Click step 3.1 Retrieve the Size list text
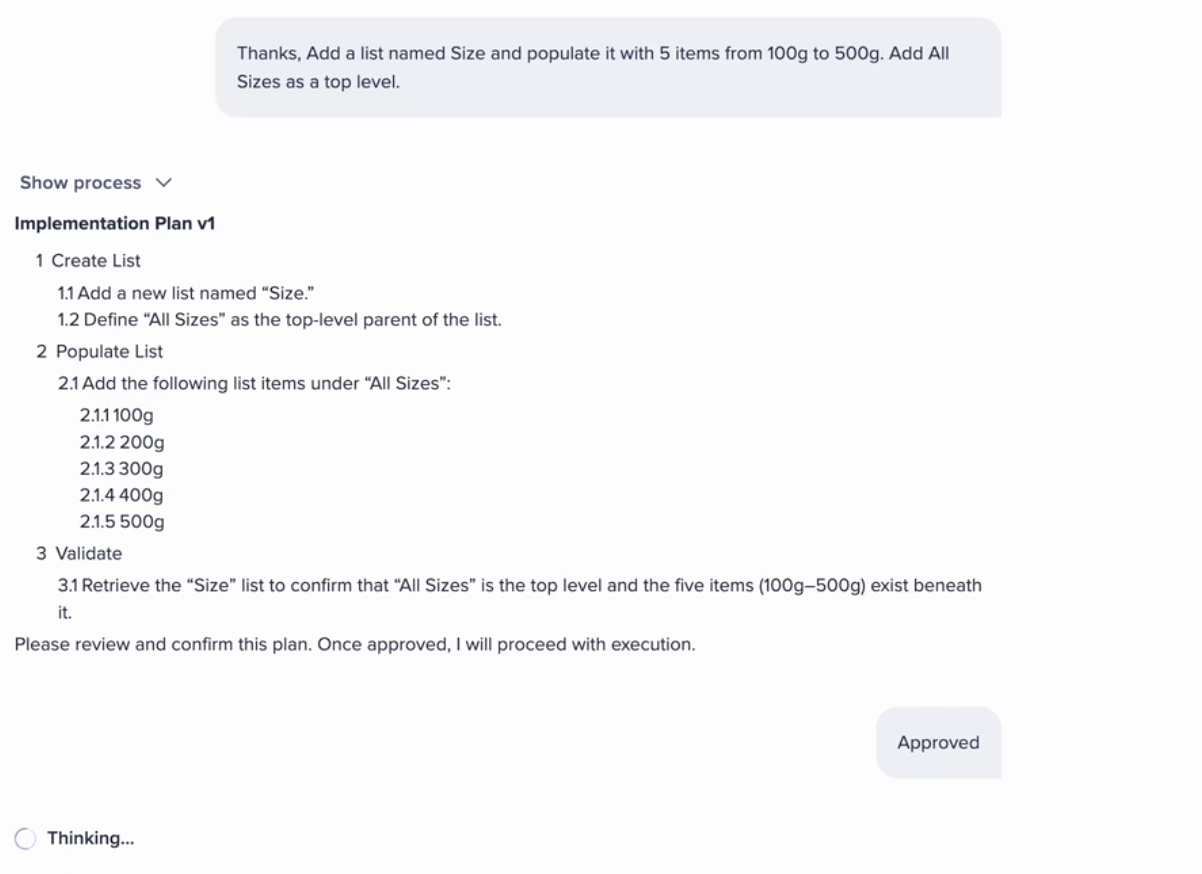Viewport: 1202px width, 874px height. tap(519, 586)
